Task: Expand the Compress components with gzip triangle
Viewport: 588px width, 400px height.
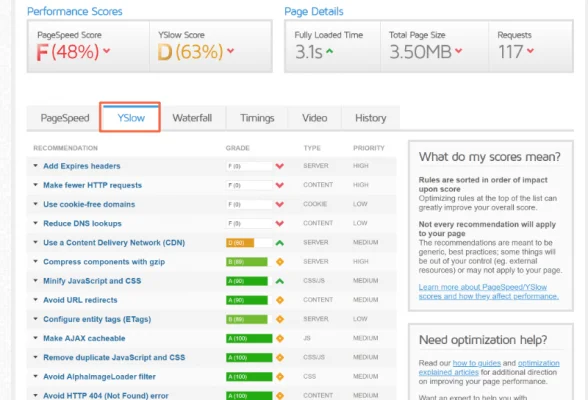Action: tap(35, 261)
